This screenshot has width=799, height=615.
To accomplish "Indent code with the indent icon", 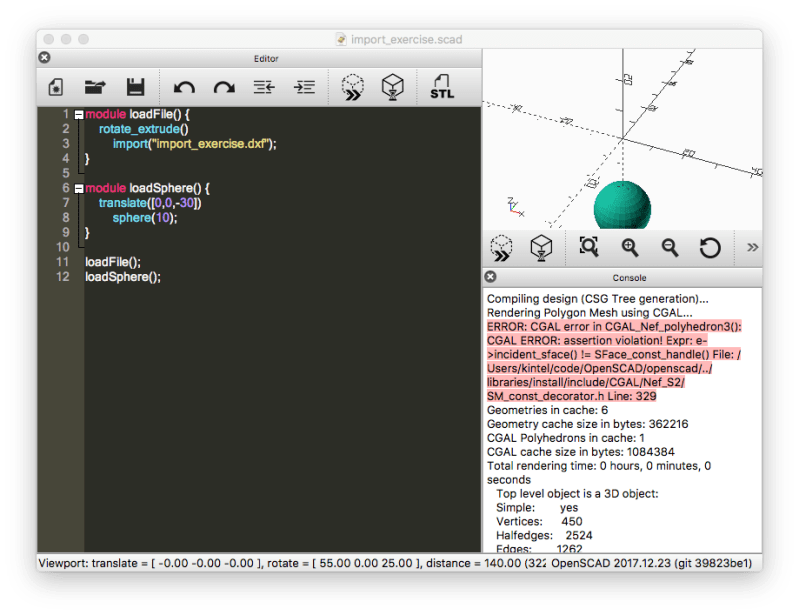I will pos(304,87).
